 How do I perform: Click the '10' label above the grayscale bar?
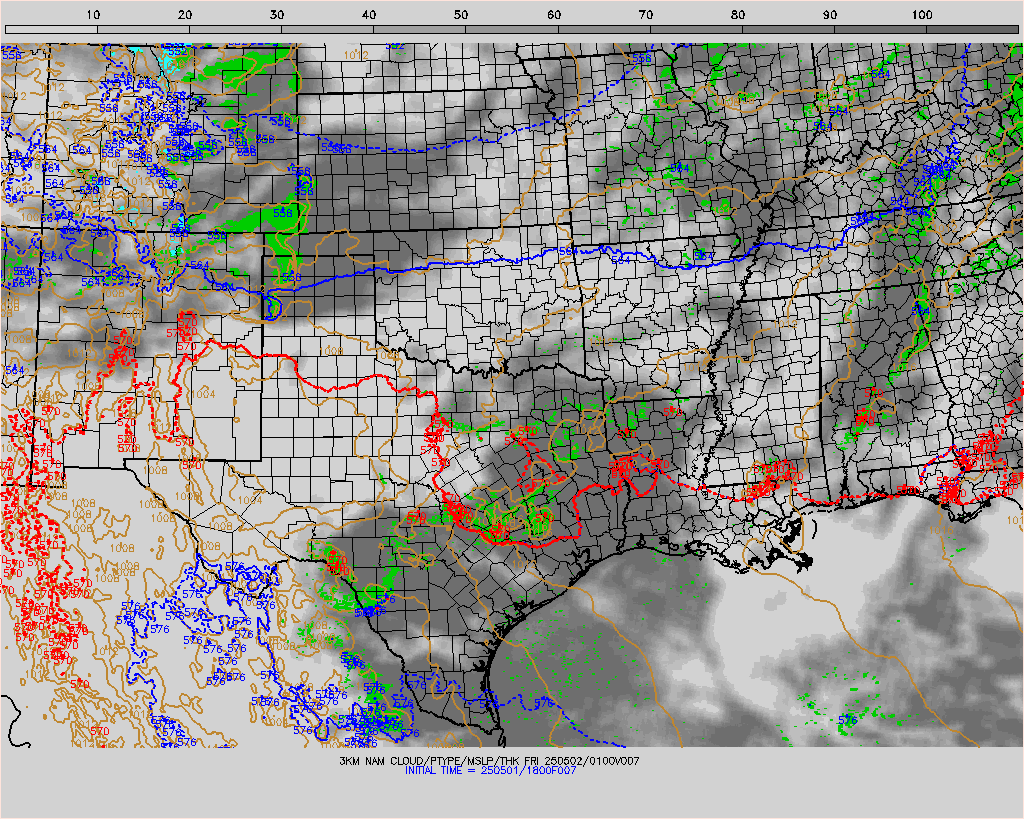pyautogui.click(x=93, y=15)
